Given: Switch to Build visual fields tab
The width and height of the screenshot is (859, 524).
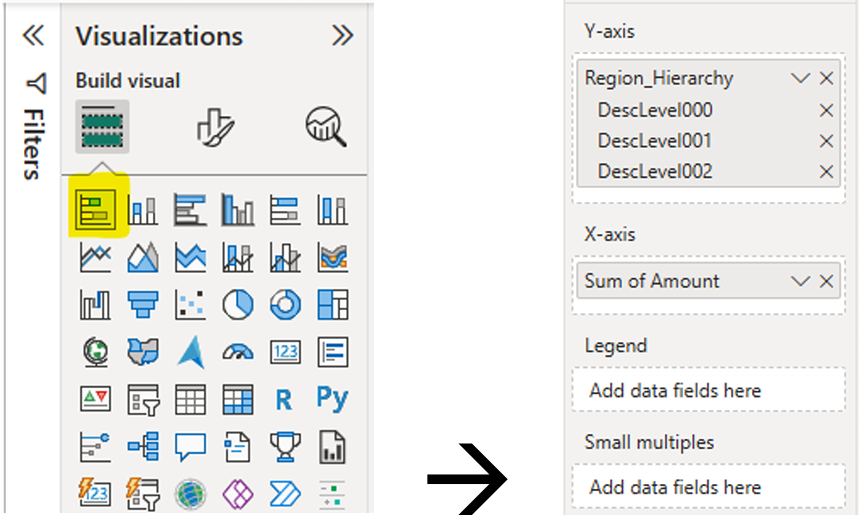Looking at the screenshot, I should click(102, 127).
